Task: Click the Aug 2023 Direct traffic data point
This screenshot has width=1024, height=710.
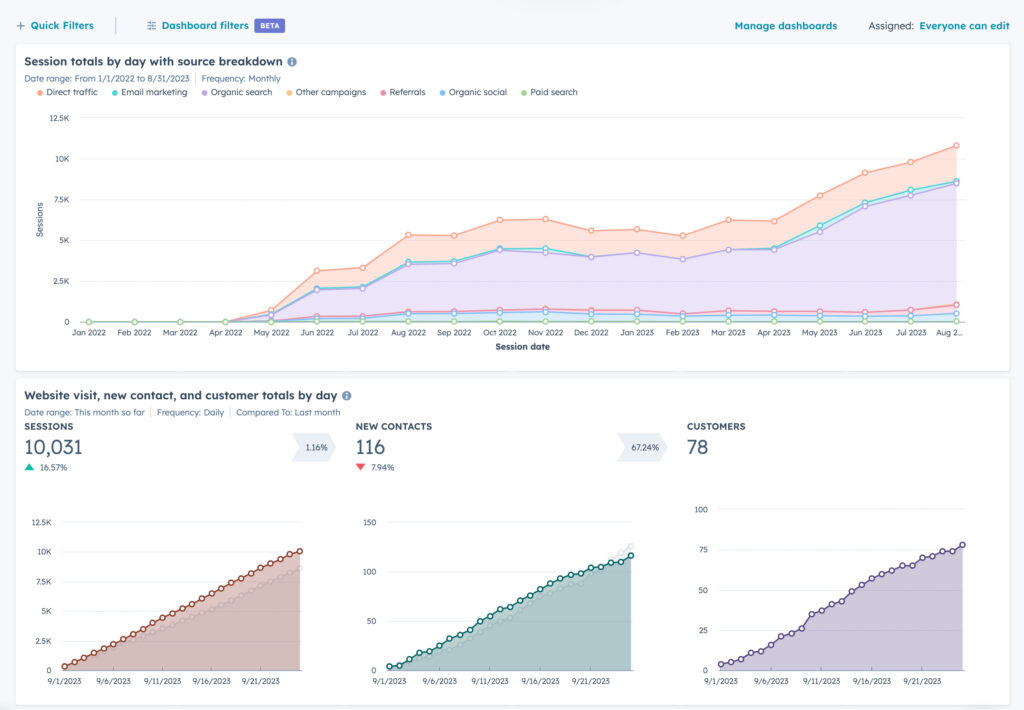Action: (x=956, y=145)
